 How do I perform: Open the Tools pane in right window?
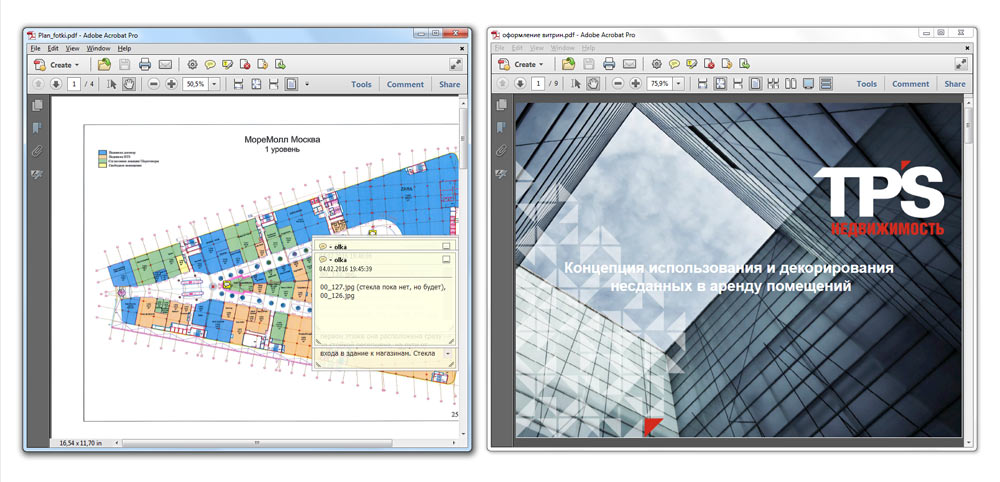tap(866, 84)
